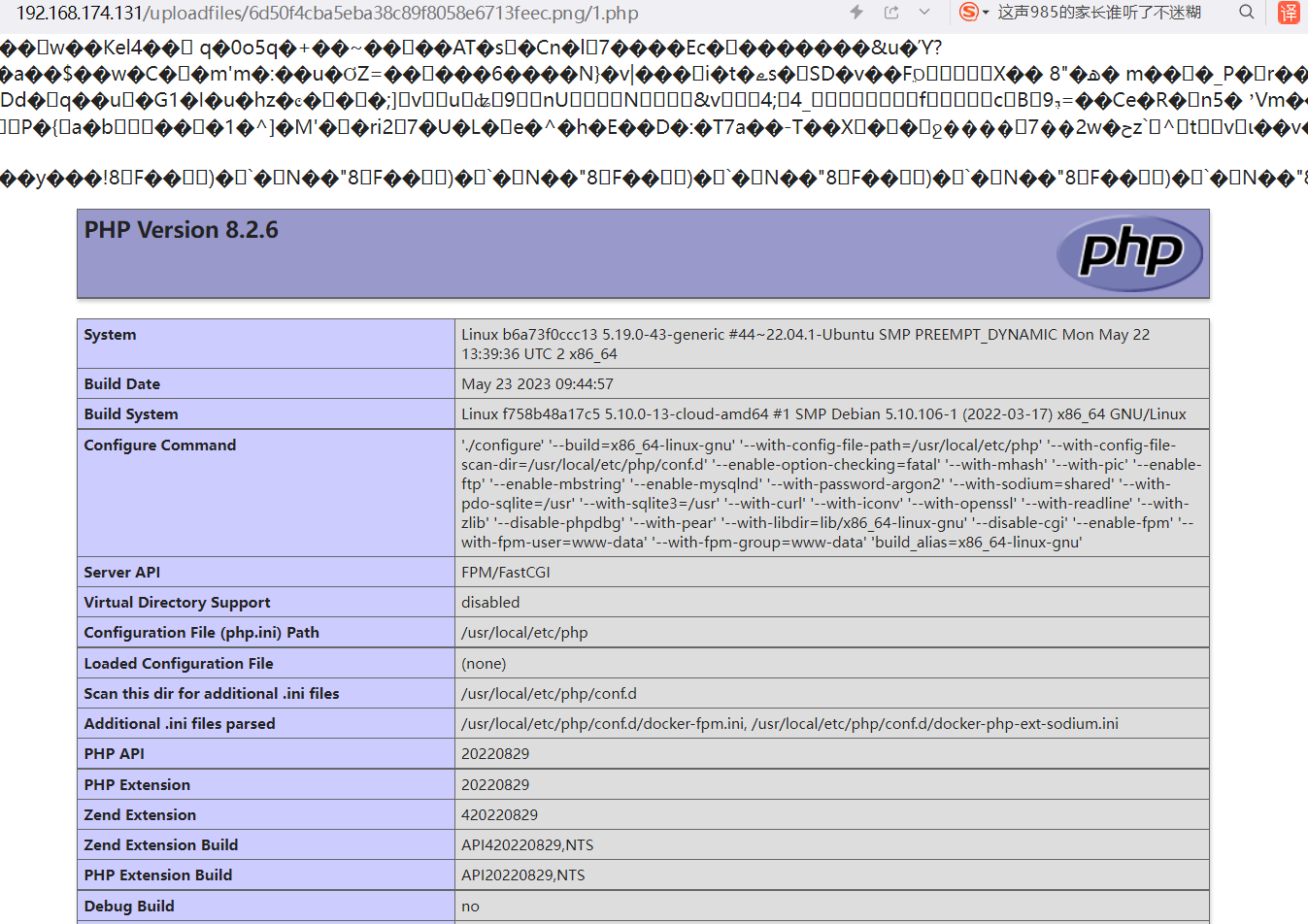Select the docker-fpm.ini parsed files value
Image resolution: width=1308 pixels, height=924 pixels.
(789, 724)
